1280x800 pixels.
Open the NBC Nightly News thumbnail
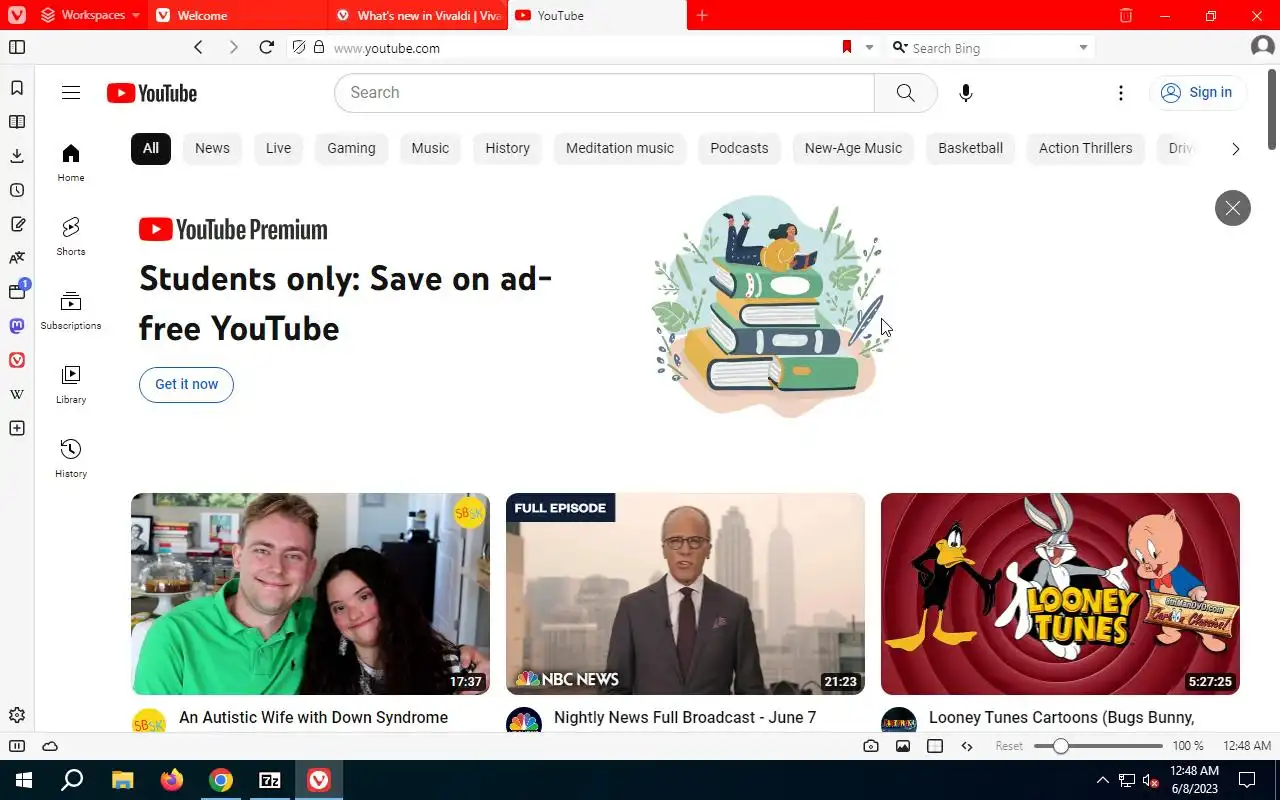click(685, 593)
